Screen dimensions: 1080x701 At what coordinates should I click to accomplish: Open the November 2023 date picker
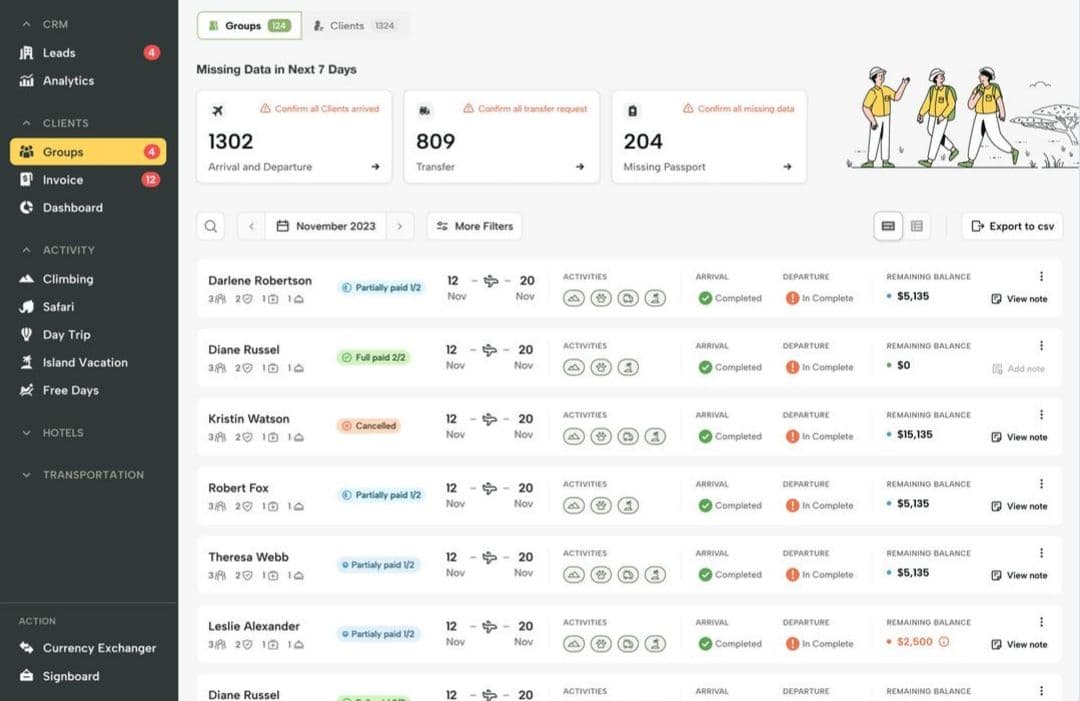[x=326, y=226]
